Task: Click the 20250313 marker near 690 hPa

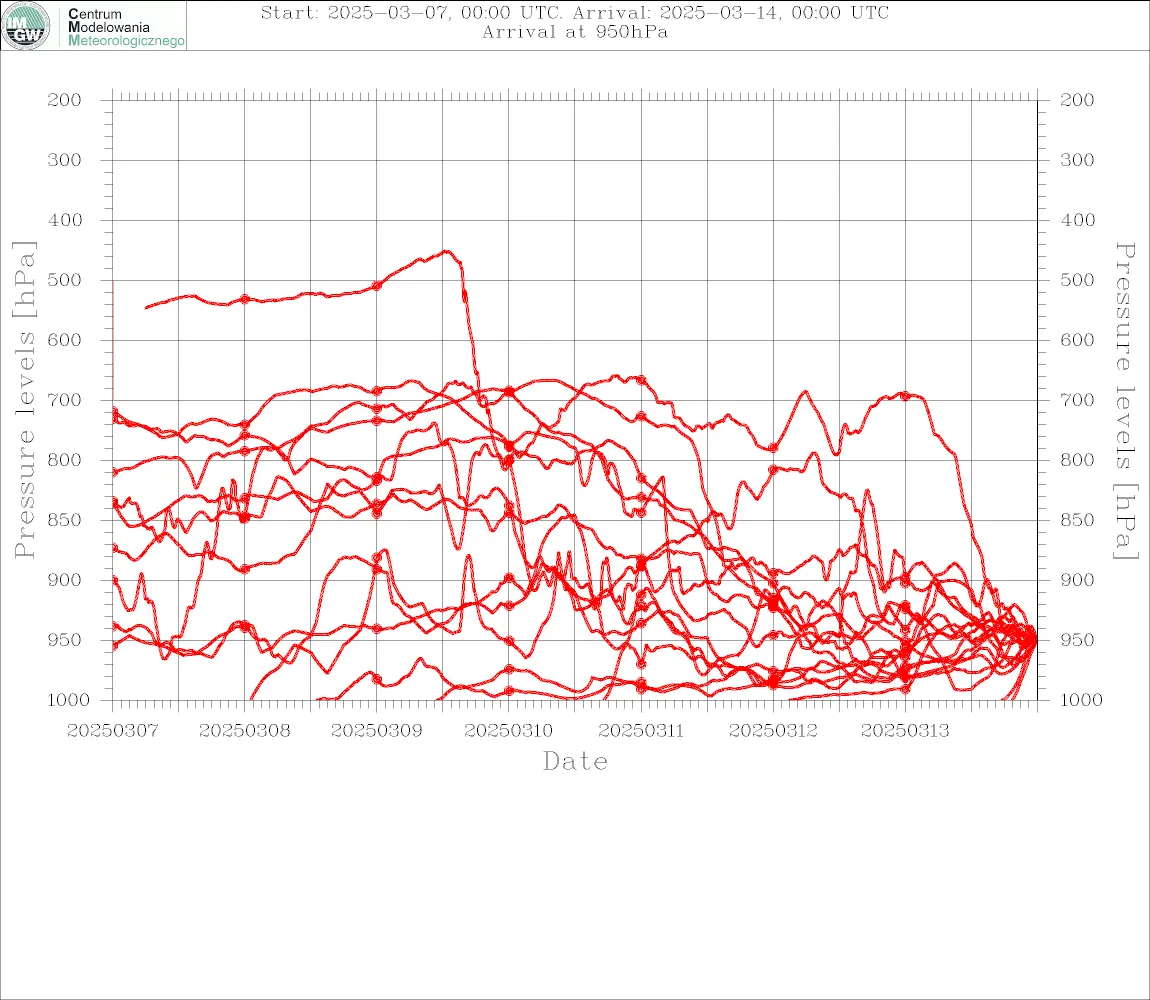Action: point(905,395)
